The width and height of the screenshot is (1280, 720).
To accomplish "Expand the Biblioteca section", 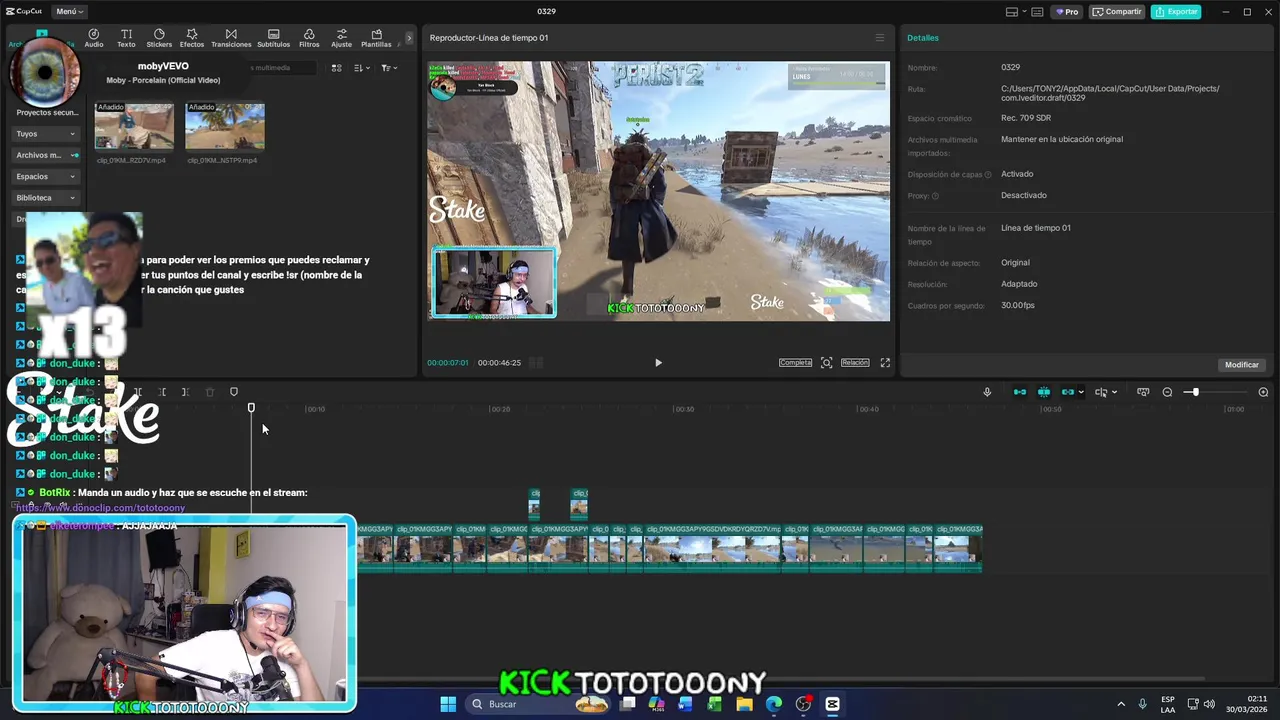I will tap(45, 198).
